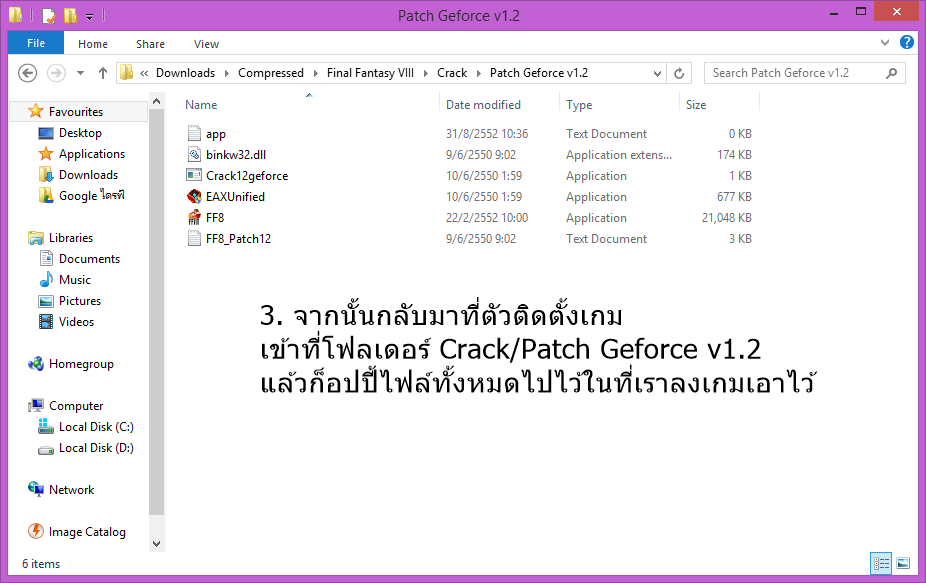Open the Documents library

[x=89, y=259]
